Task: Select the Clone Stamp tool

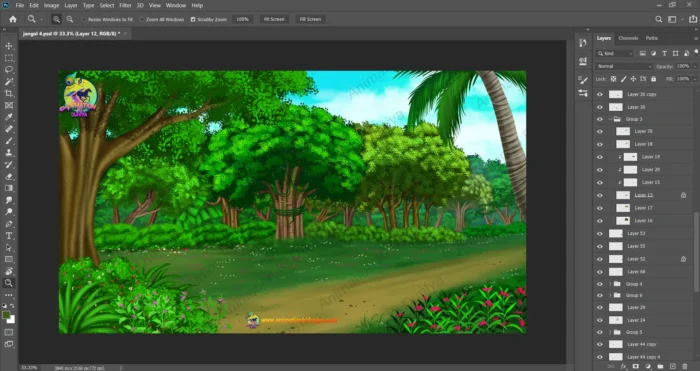Action: (8, 153)
